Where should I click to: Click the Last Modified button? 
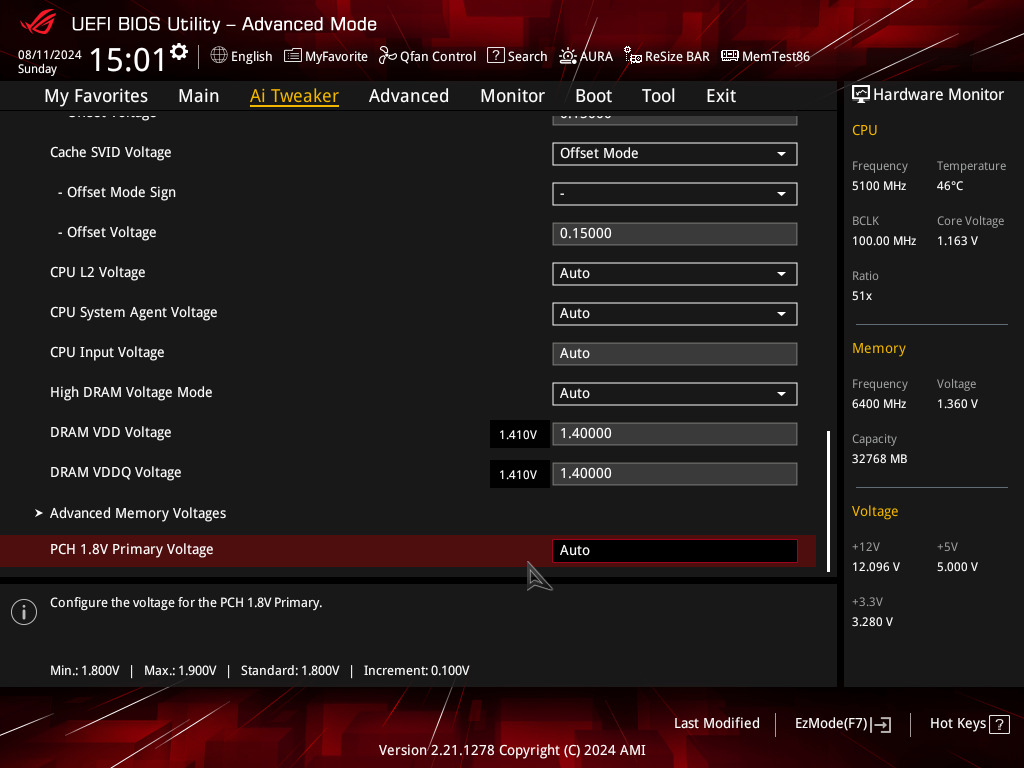[716, 724]
